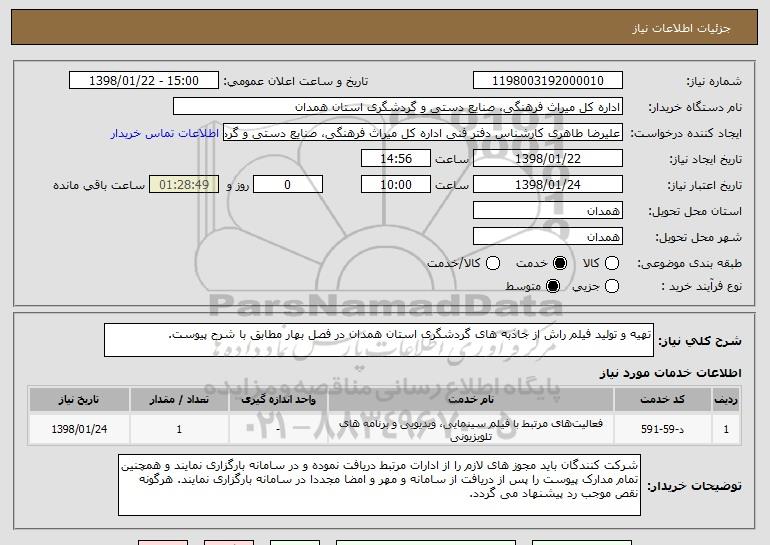Click the quantity cell showing 1
The image size is (770, 545).
[179, 429]
